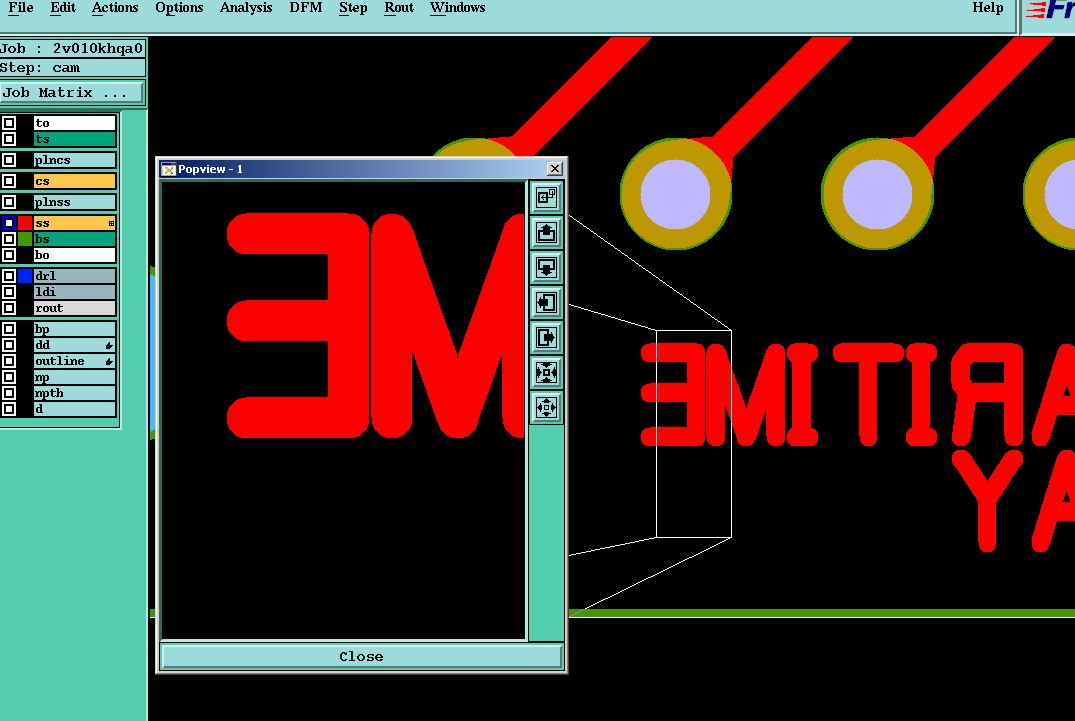Image resolution: width=1075 pixels, height=721 pixels.
Task: Select the layer named bs
Action: pos(75,239)
